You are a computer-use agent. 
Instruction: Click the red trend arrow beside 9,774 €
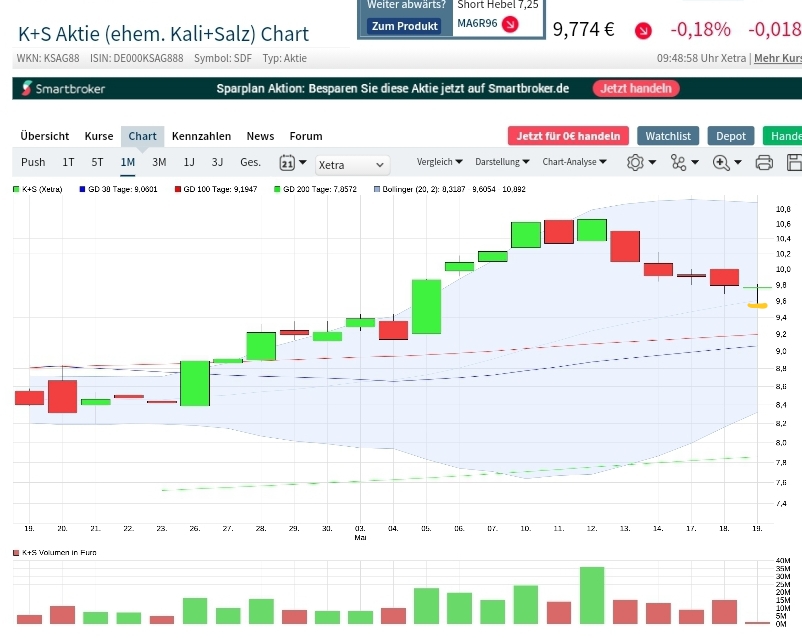pyautogui.click(x=643, y=31)
